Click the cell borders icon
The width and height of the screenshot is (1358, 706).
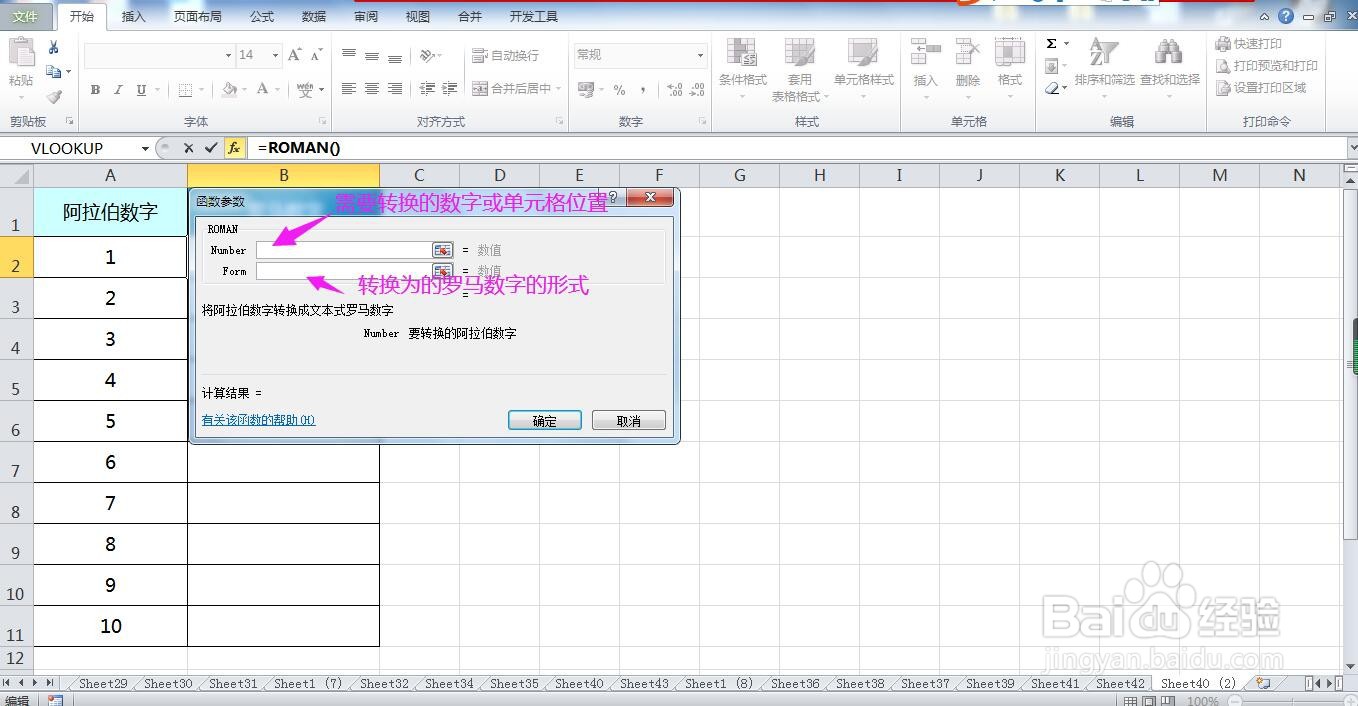185,90
